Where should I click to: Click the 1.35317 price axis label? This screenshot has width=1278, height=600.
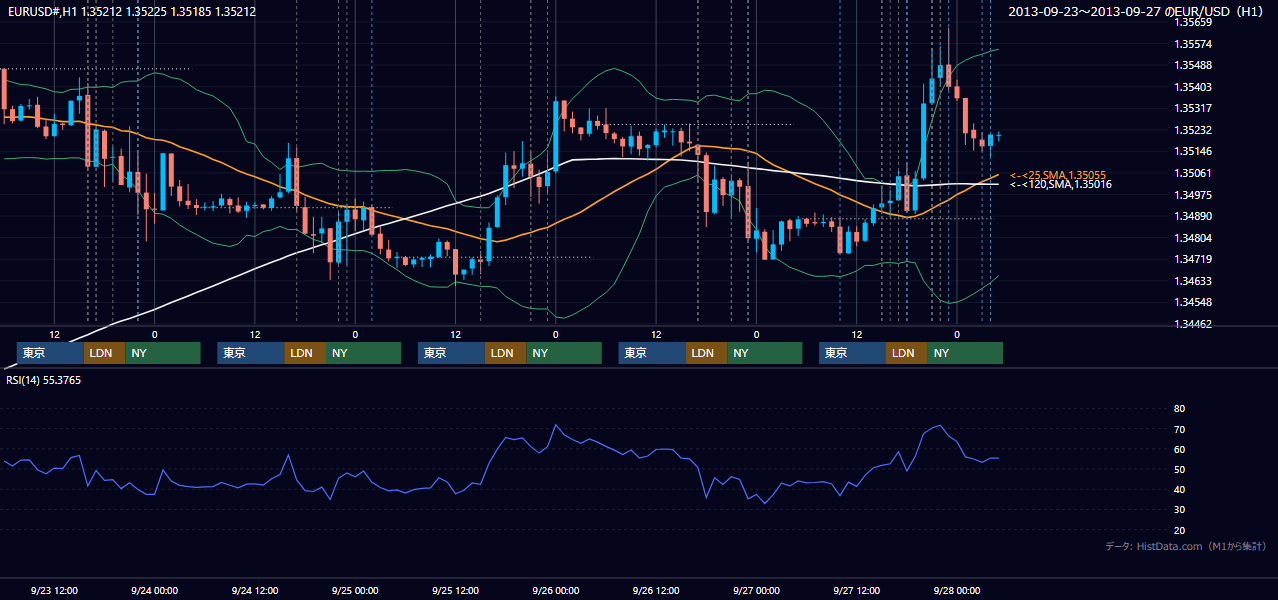[1193, 108]
